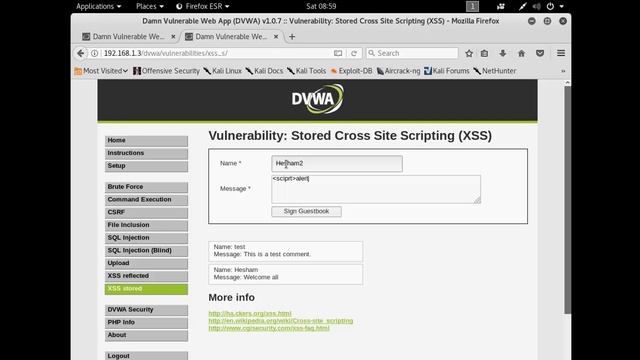This screenshot has width=640, height=360.
Task: Open the power menu in top panel
Action: (555, 6)
